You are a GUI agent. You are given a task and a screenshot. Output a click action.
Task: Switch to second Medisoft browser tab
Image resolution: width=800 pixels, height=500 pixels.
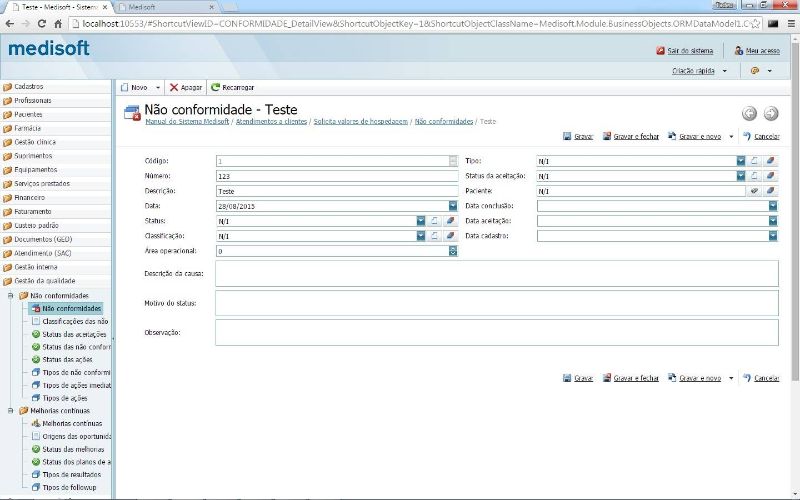[165, 7]
